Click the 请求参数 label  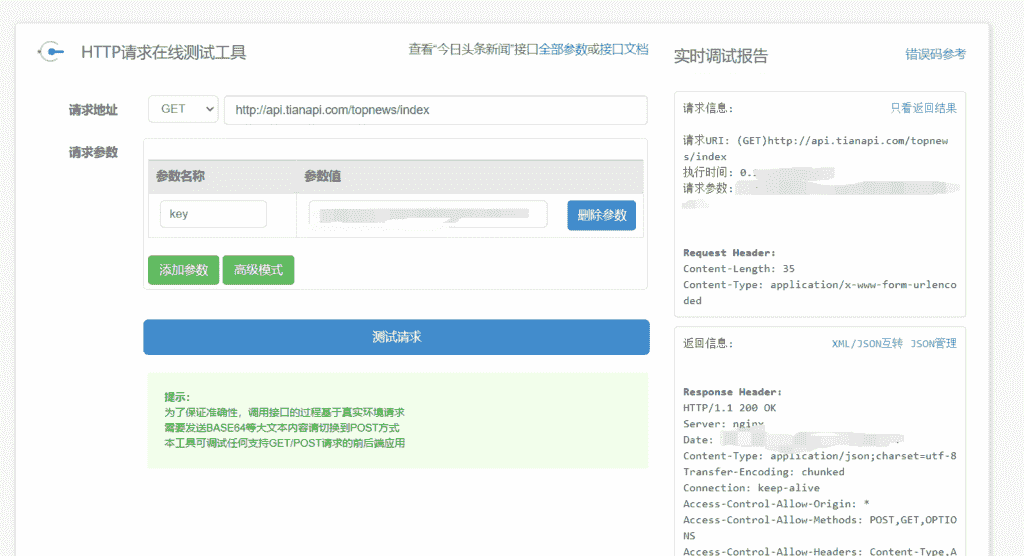point(93,152)
